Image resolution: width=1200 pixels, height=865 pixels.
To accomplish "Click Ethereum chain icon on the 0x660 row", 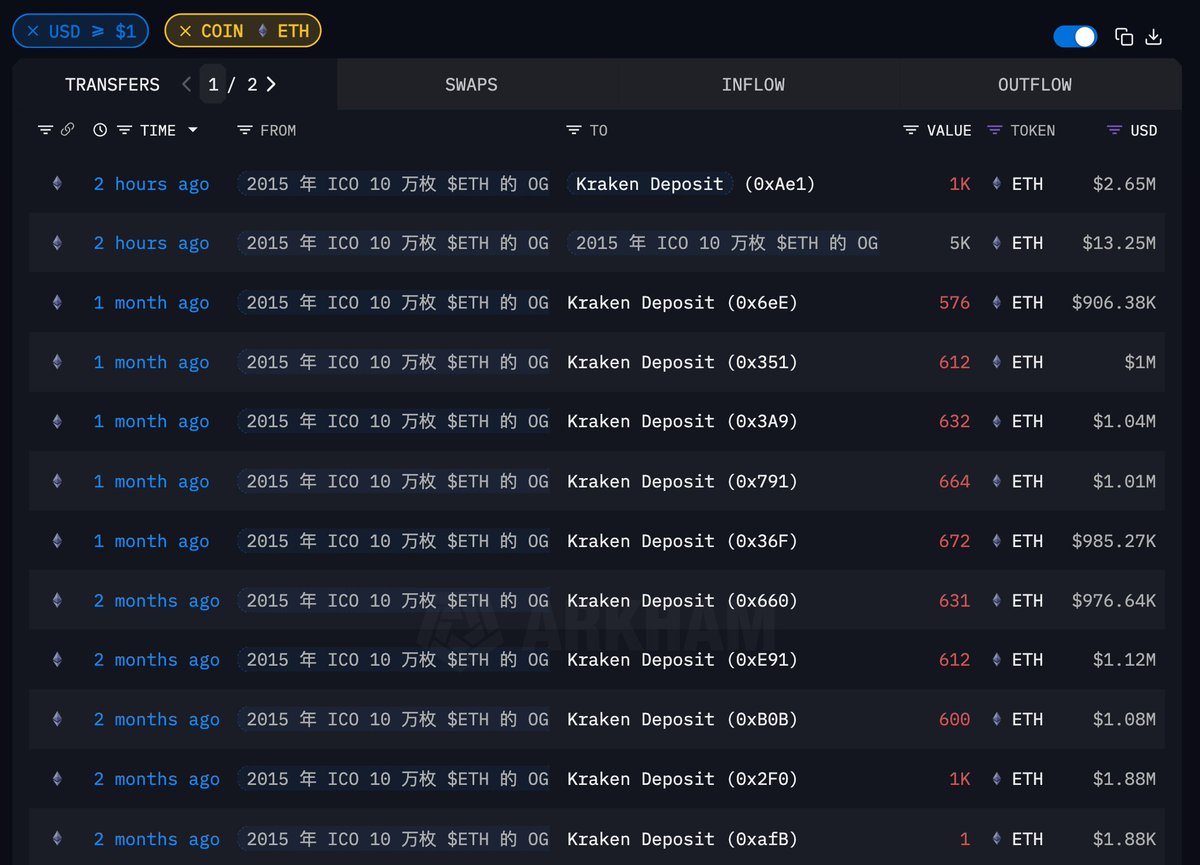I will [57, 600].
